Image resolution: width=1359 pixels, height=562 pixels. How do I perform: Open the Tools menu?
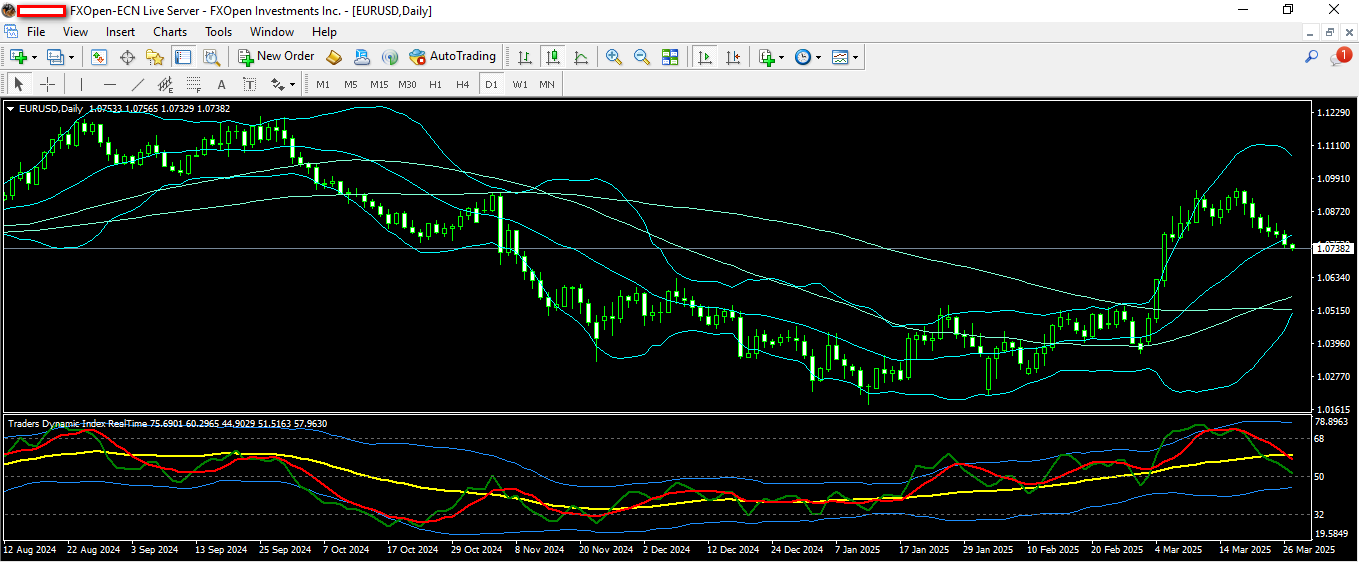tap(218, 32)
